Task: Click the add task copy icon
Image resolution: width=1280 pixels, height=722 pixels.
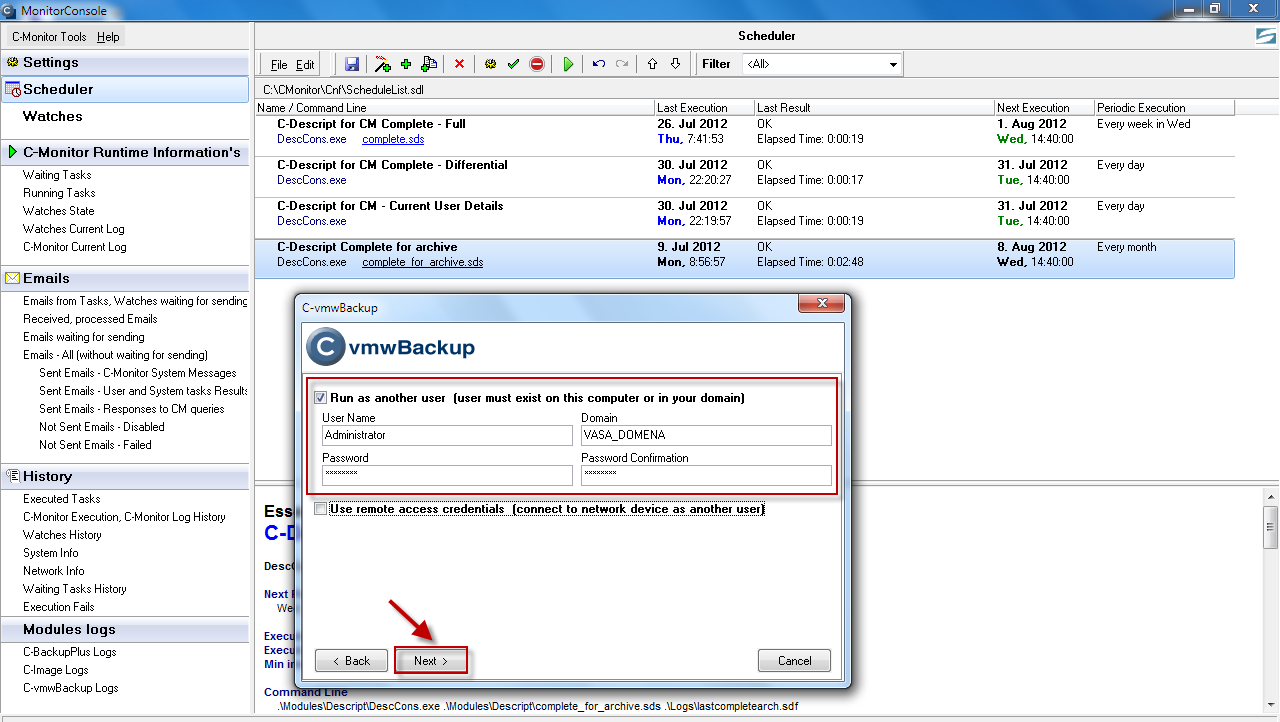Action: click(429, 64)
